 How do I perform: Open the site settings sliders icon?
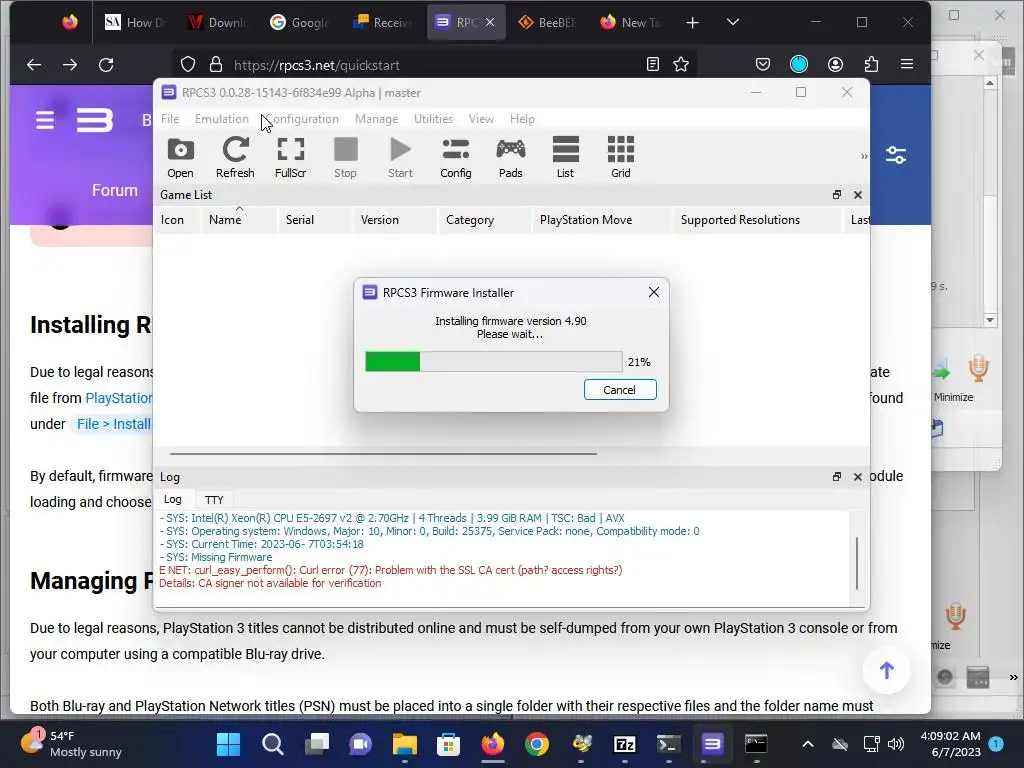pos(895,155)
